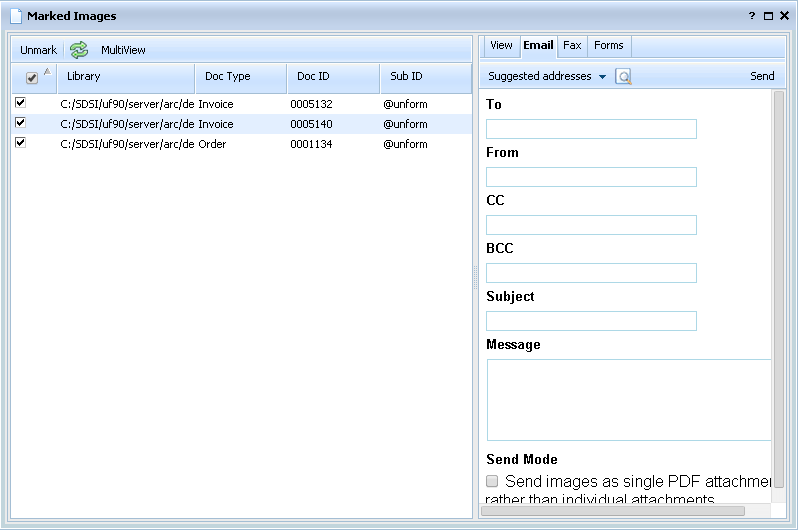Viewport: 799px width, 531px height.
Task: Switch to the Forms tab
Action: coord(608,46)
